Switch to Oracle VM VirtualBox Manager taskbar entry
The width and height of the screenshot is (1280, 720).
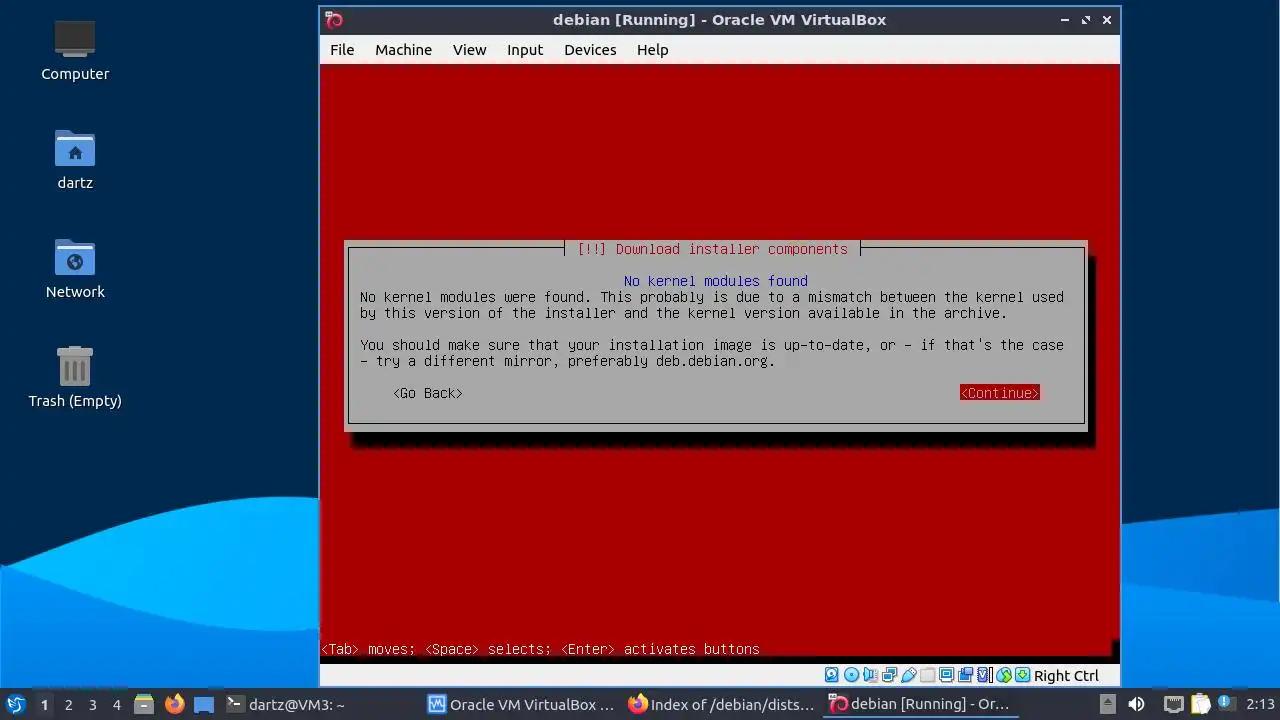[521, 704]
